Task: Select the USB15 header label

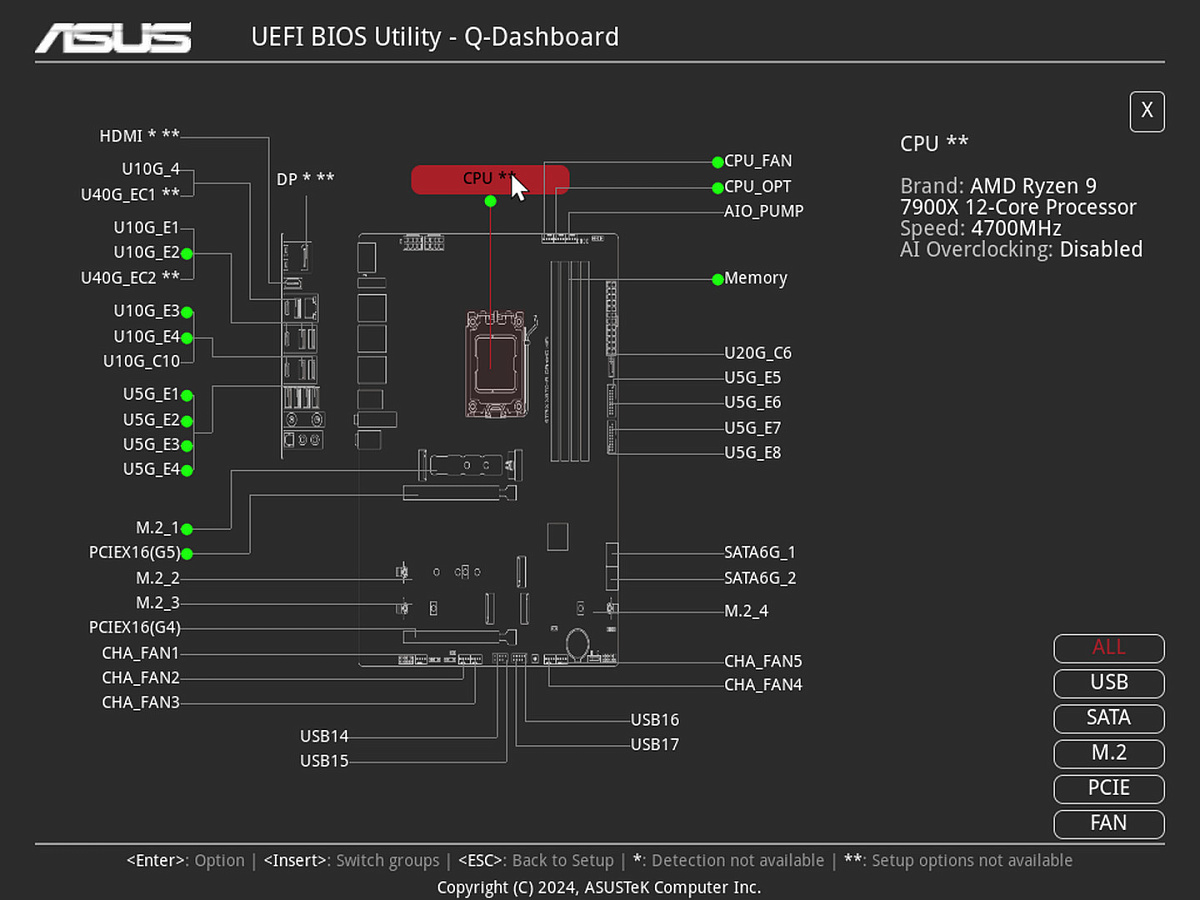Action: 324,761
